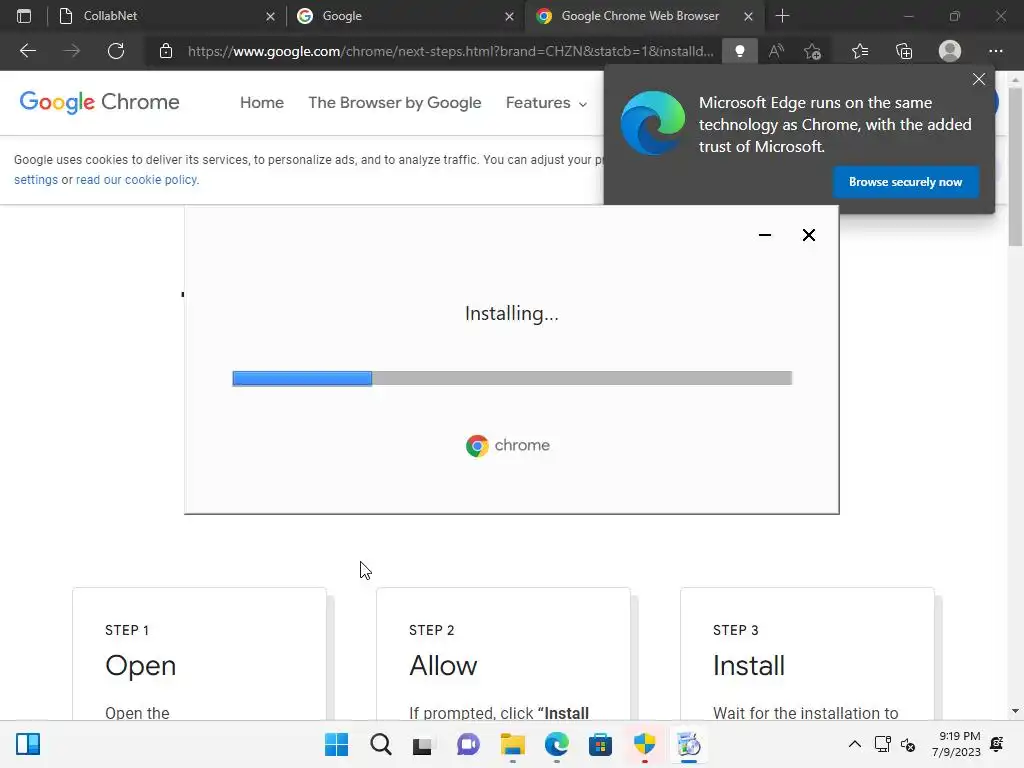The image size is (1024, 768).
Task: Open the tab actions menu icon
Action: pos(24,16)
